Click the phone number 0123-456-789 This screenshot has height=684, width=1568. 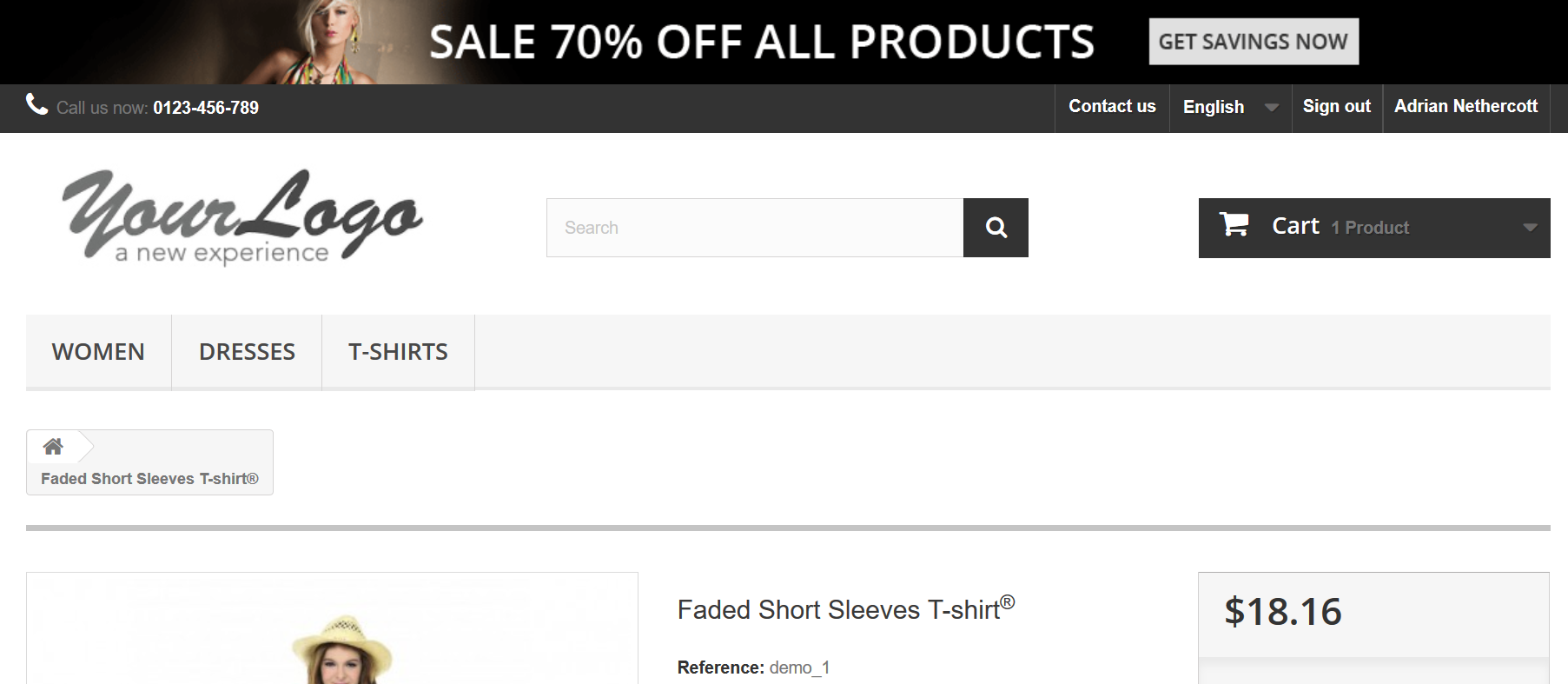[x=206, y=108]
